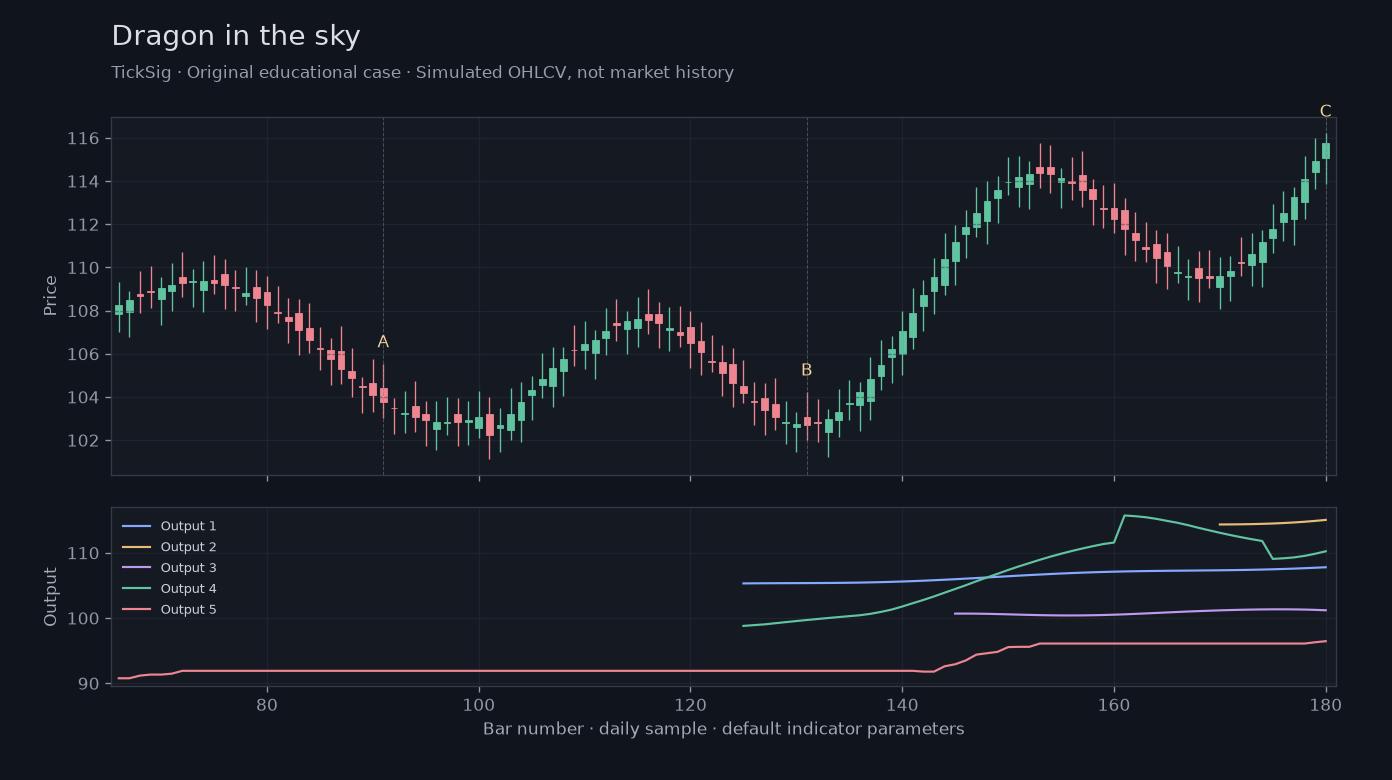
Task: Click the x-axis caption "Bar number · daily sample"
Action: coord(724,729)
